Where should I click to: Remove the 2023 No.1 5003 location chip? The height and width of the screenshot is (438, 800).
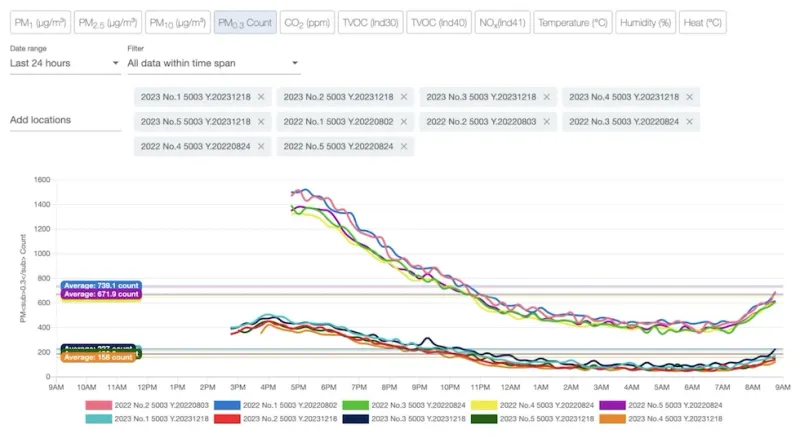click(x=261, y=97)
